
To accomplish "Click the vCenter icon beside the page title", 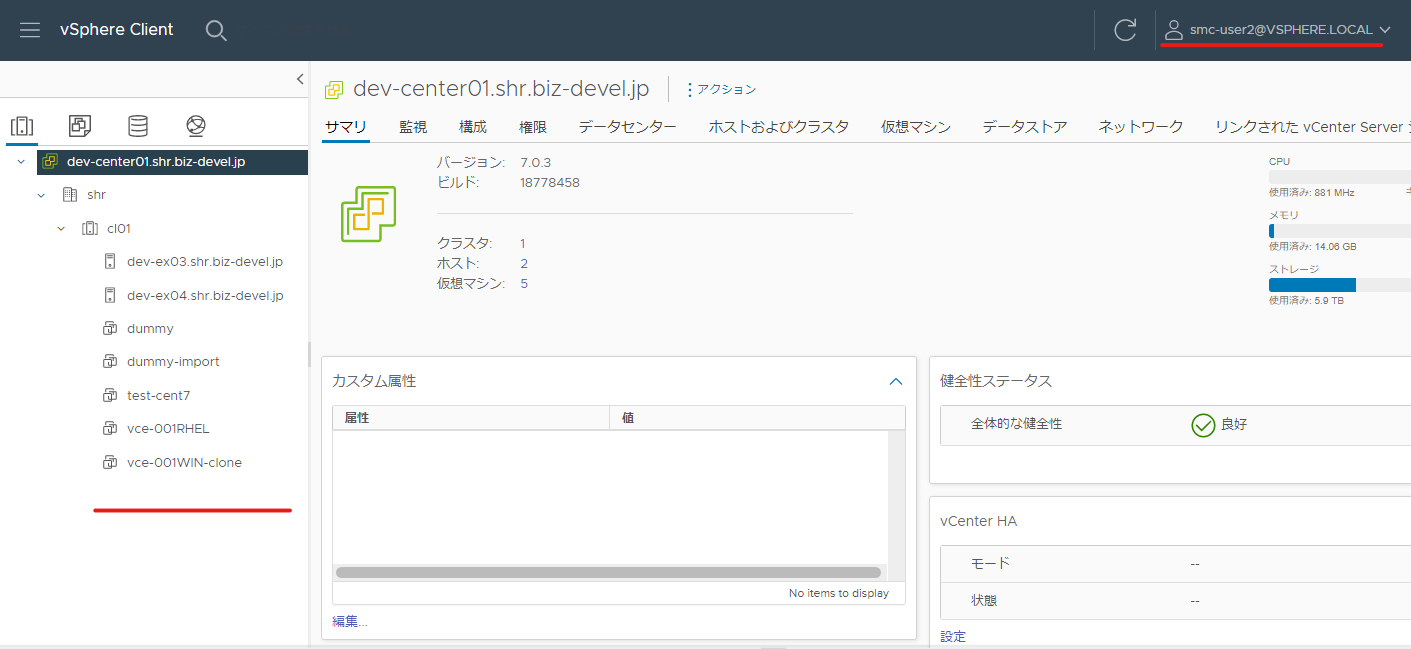I will (x=334, y=90).
